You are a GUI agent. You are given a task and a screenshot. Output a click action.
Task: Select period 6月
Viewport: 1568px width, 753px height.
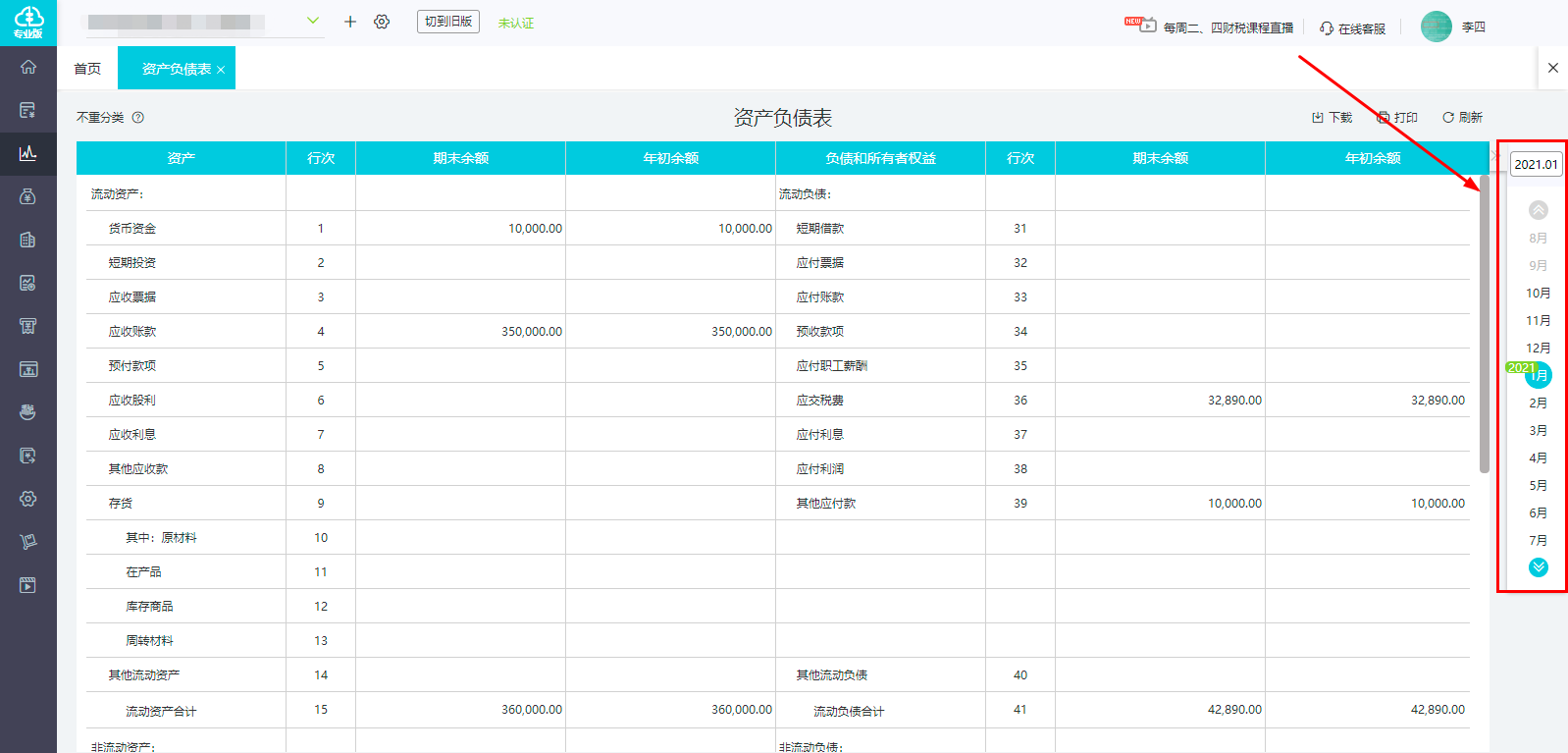pyautogui.click(x=1539, y=513)
